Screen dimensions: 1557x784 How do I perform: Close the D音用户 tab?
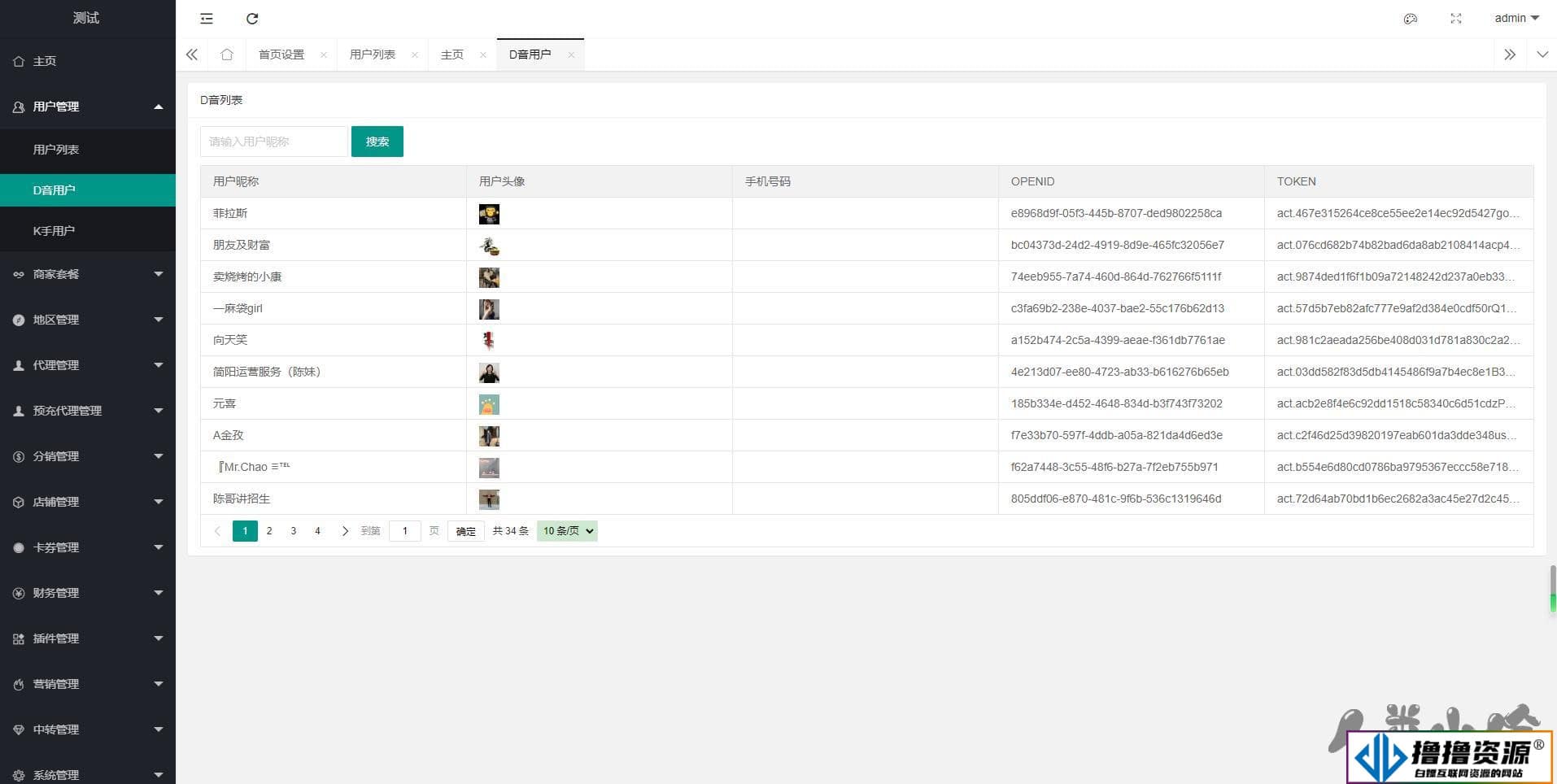point(571,54)
